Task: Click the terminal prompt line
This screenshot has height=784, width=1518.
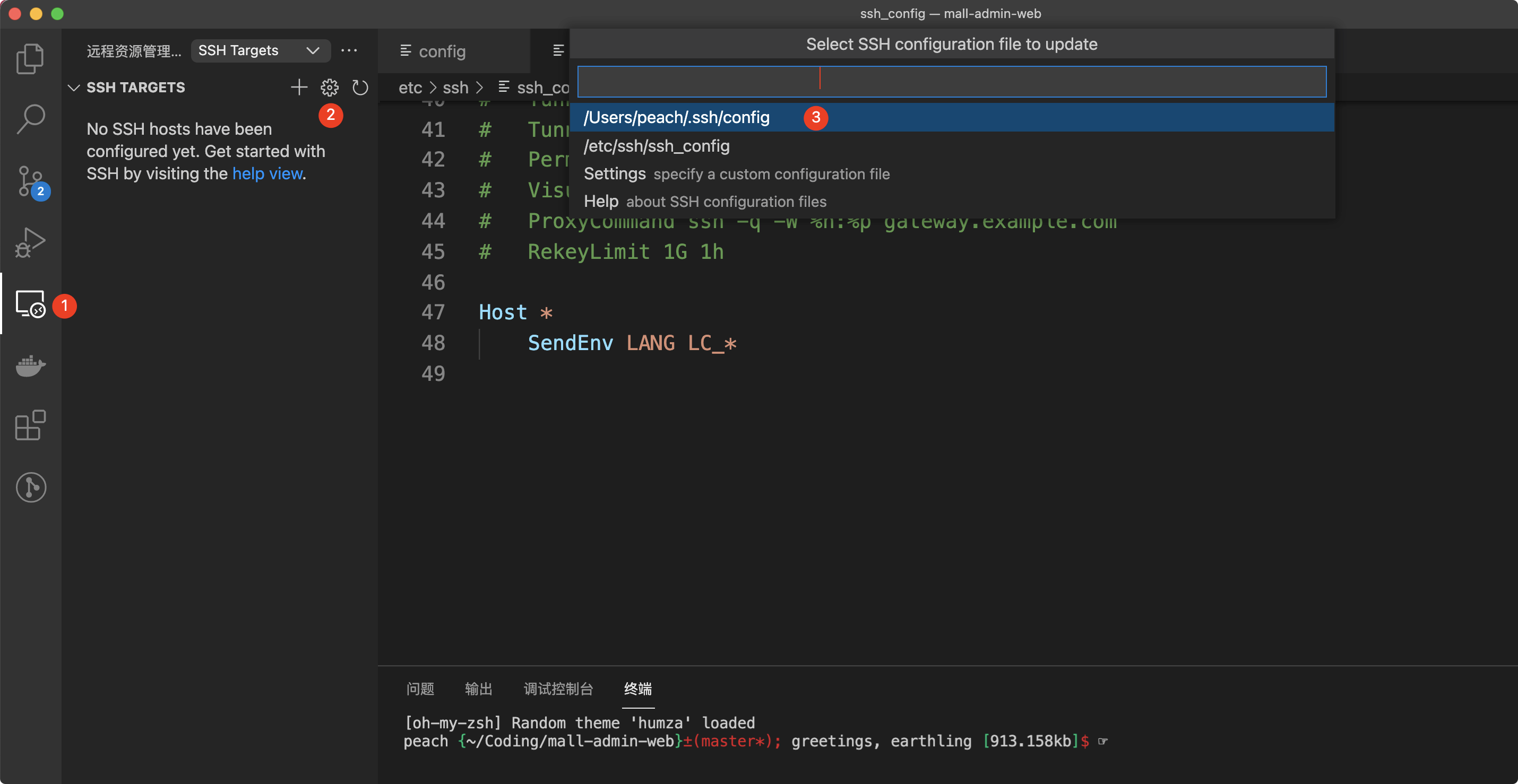Action: pyautogui.click(x=755, y=741)
